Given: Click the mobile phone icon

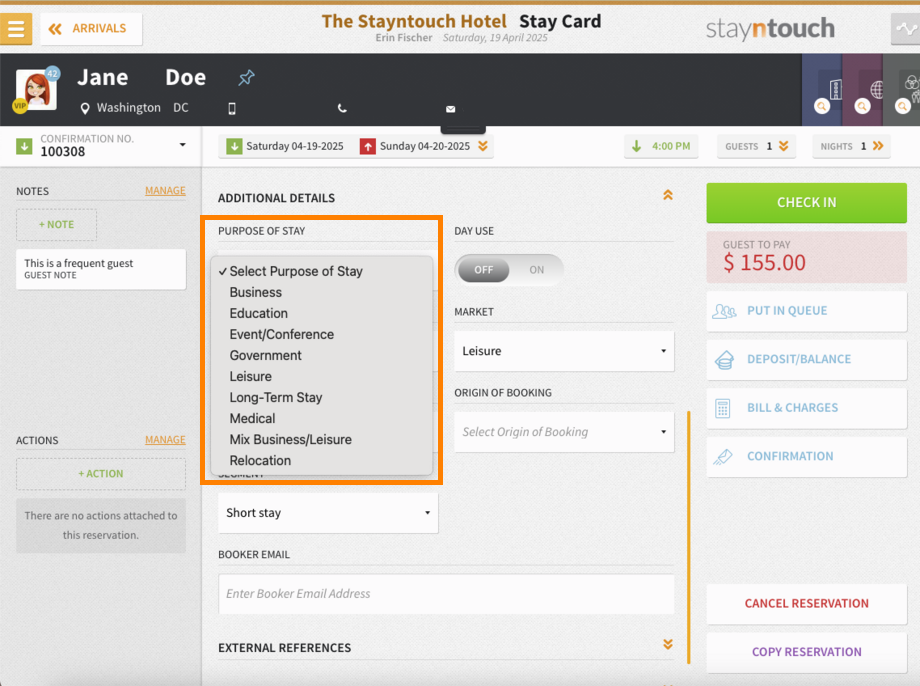Looking at the screenshot, I should point(232,109).
